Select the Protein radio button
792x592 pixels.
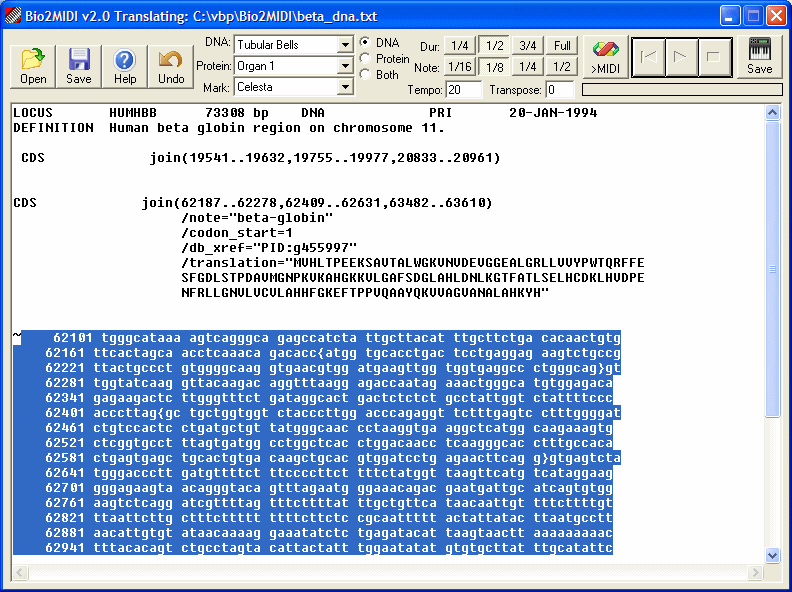365,59
